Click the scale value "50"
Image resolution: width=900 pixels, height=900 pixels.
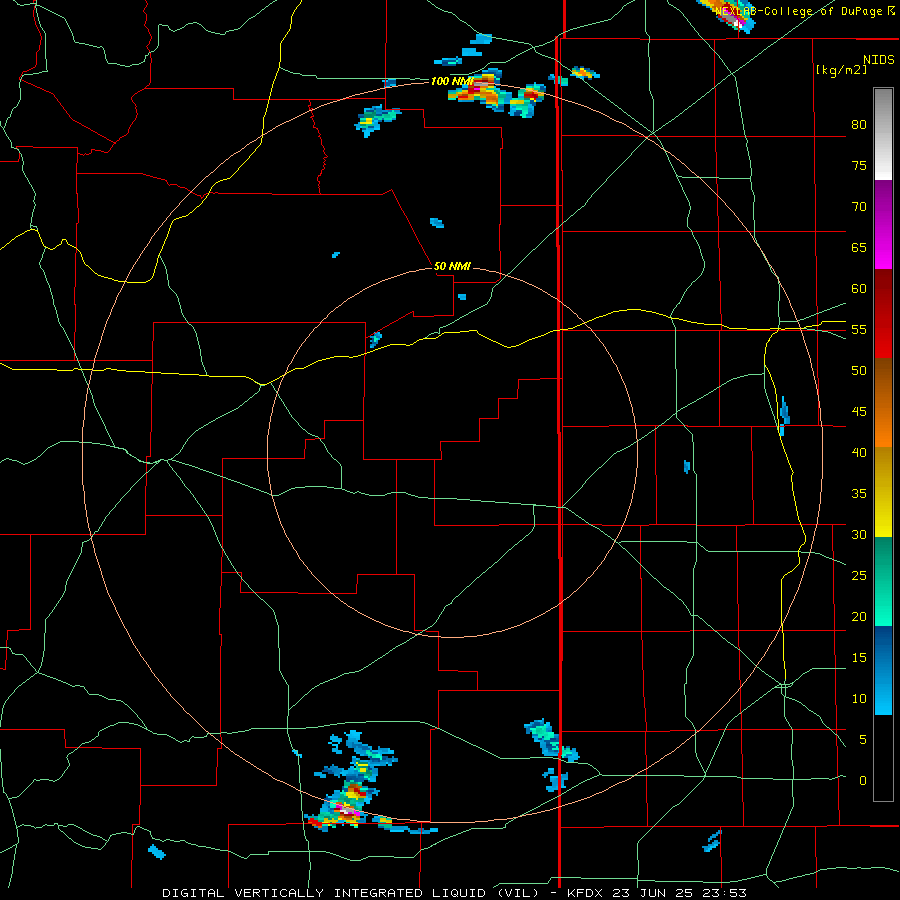pyautogui.click(x=859, y=371)
